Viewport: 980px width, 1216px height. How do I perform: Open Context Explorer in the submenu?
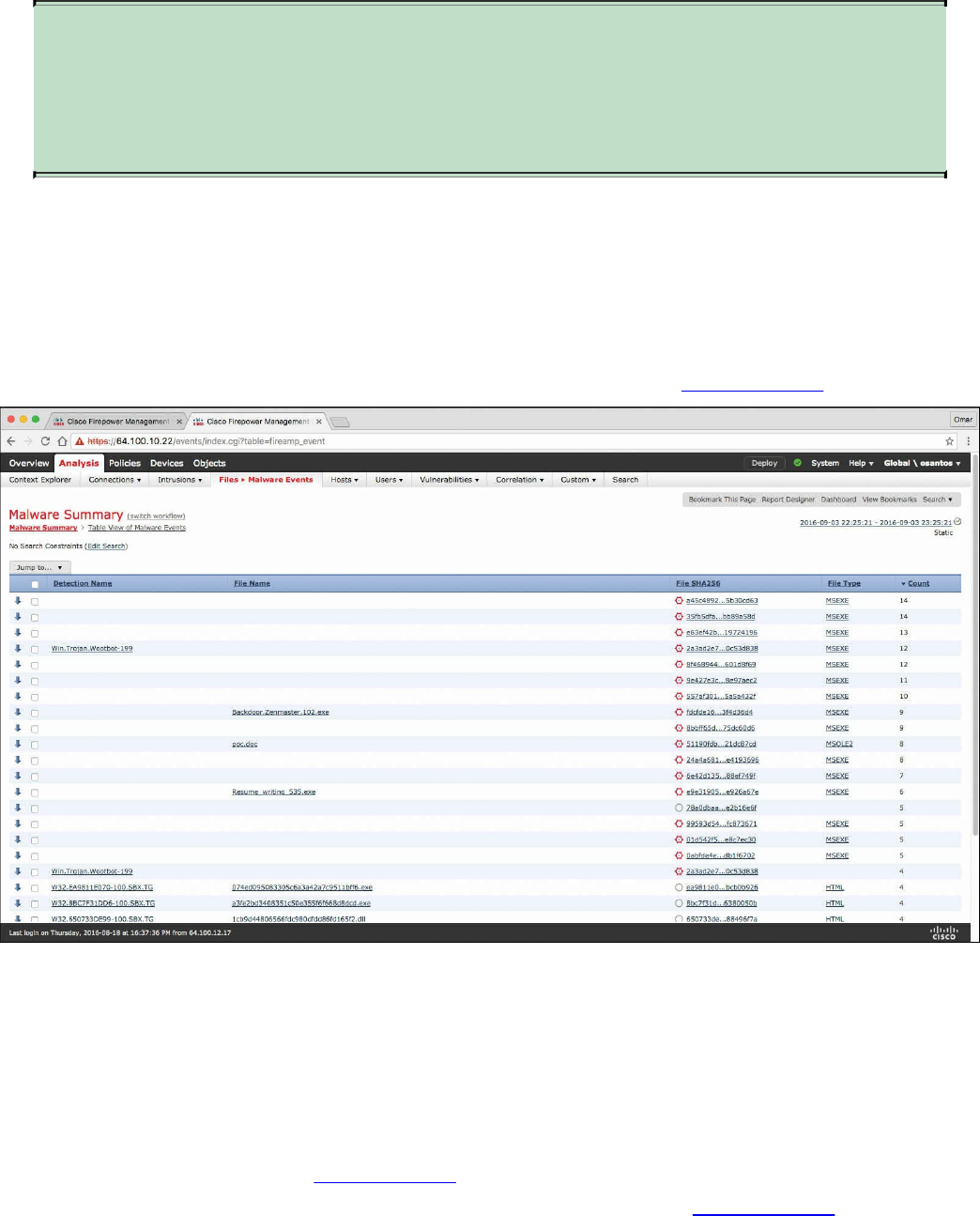40,480
